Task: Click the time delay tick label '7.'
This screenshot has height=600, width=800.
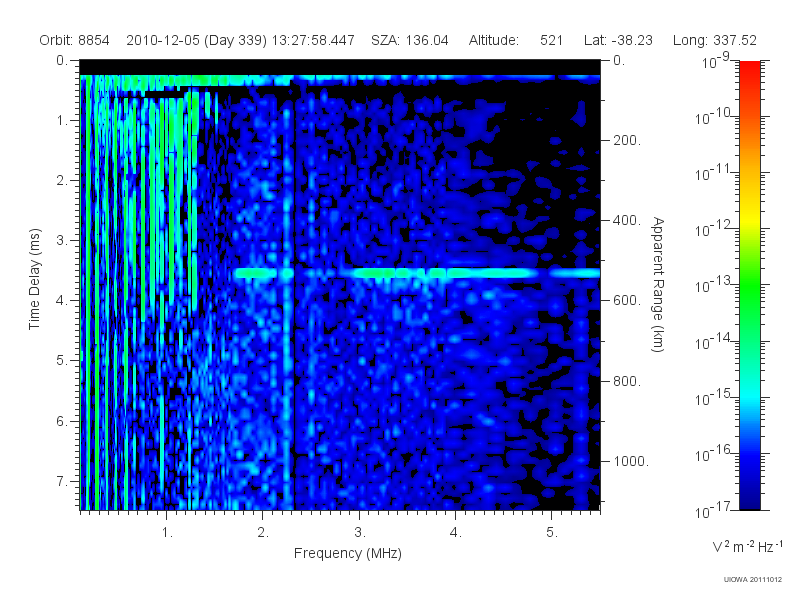Action: point(62,481)
